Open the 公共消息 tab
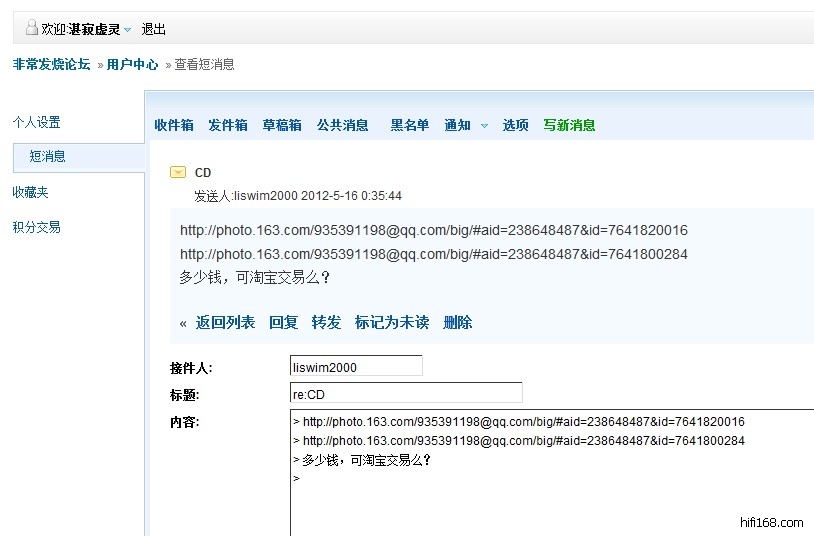814x536 pixels. click(343, 125)
